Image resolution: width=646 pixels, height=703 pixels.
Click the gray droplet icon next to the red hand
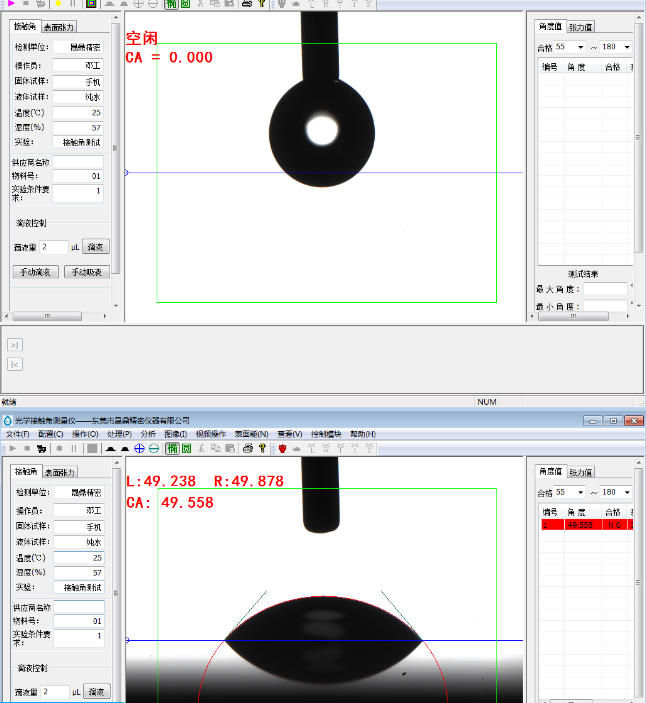click(296, 448)
